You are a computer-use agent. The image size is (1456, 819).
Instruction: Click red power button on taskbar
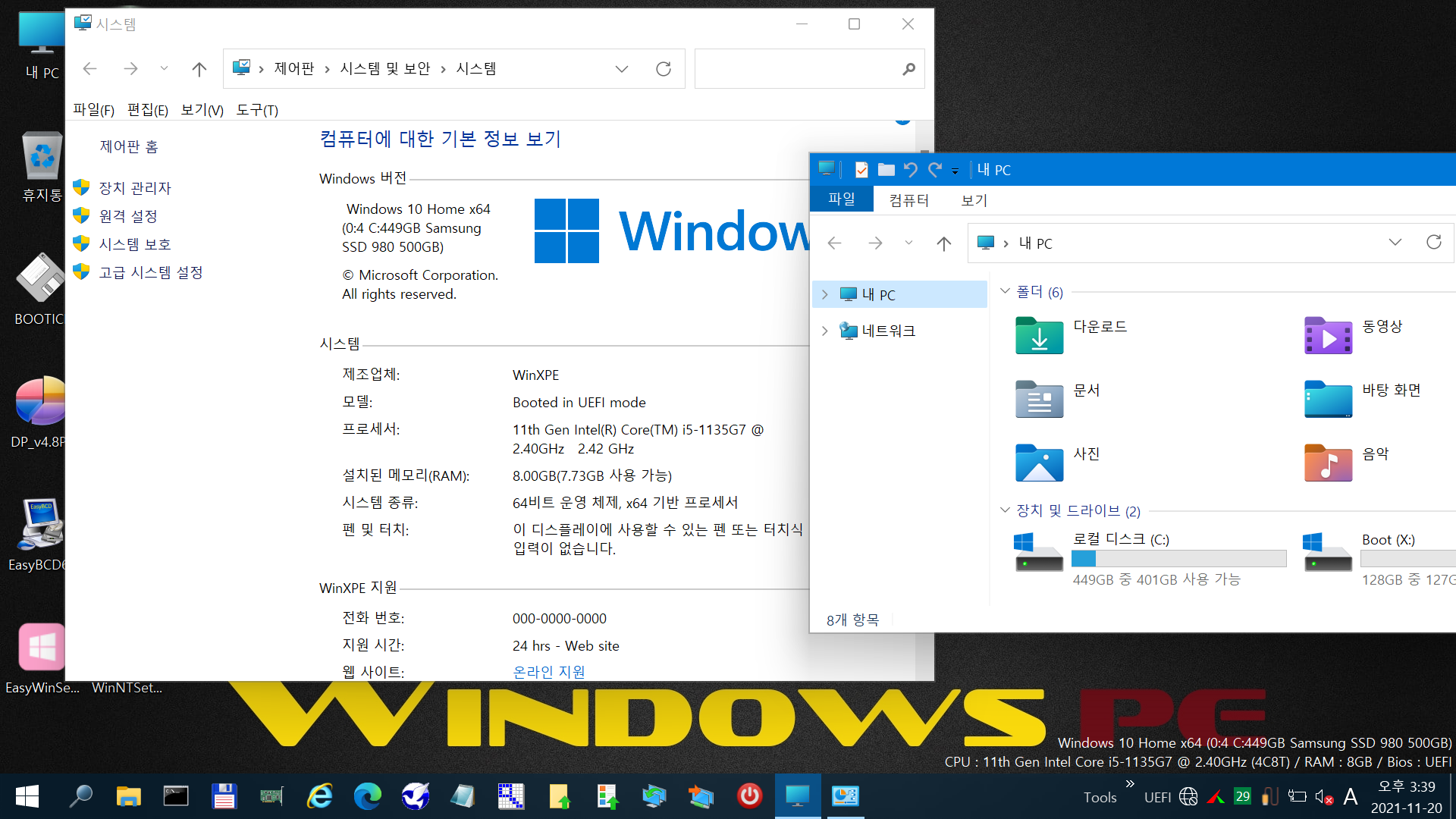749,795
